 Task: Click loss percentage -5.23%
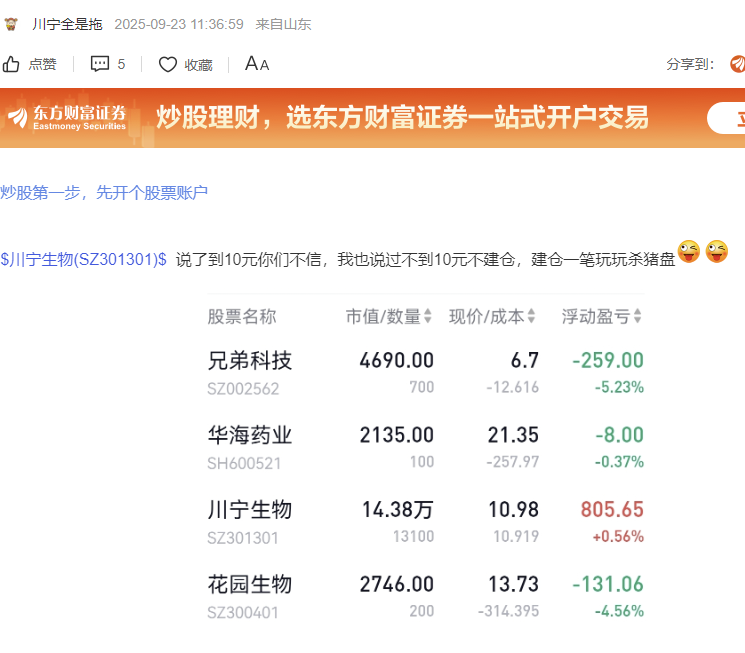[x=619, y=387]
